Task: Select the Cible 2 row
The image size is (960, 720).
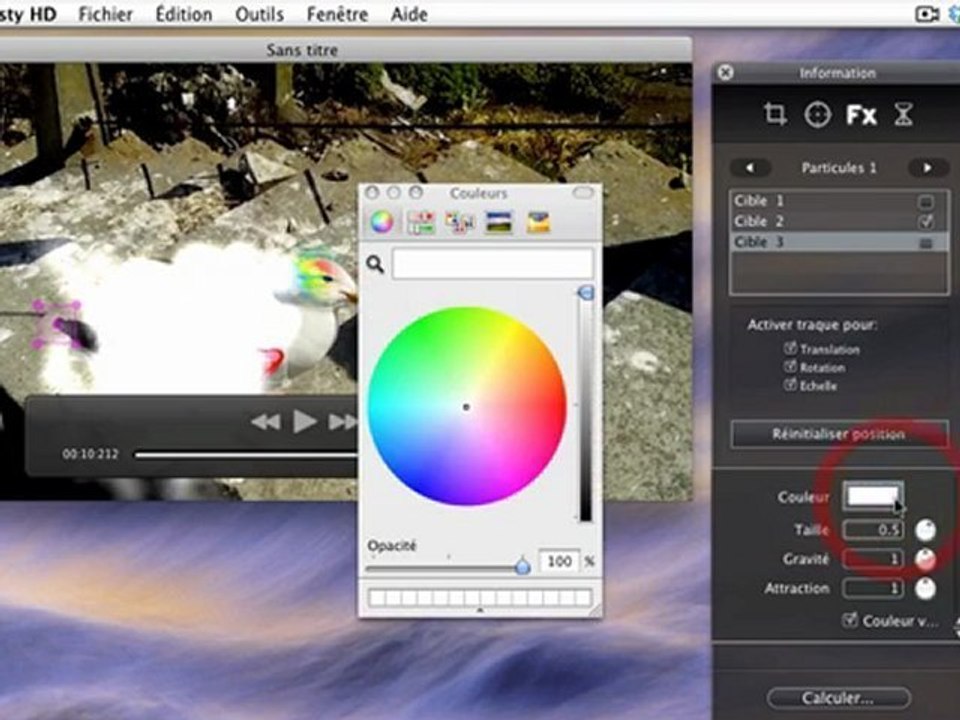Action: coord(839,222)
